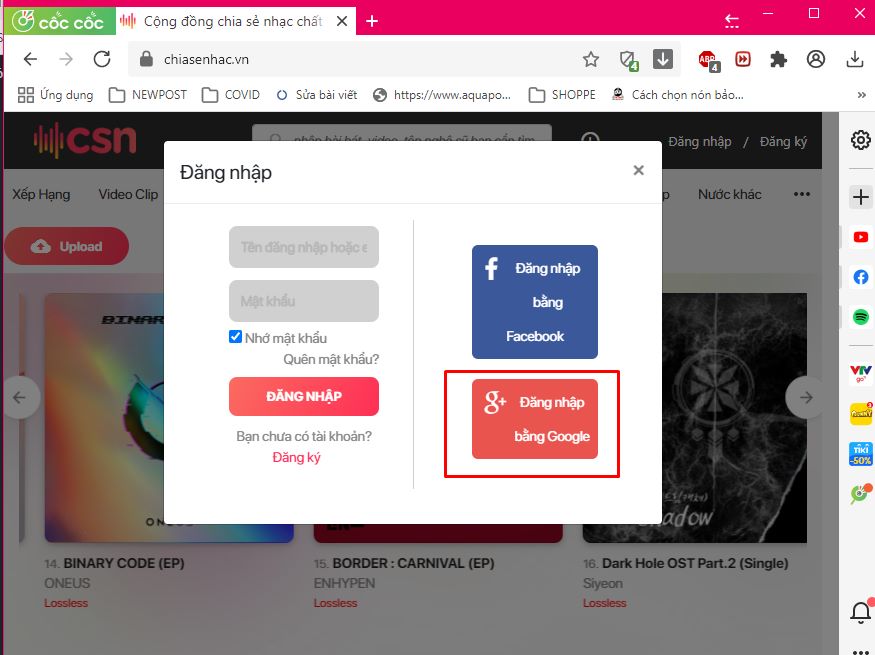This screenshot has height=655, width=875.
Task: Toggle Nhớ mật khẩu checkbox
Action: tap(235, 336)
